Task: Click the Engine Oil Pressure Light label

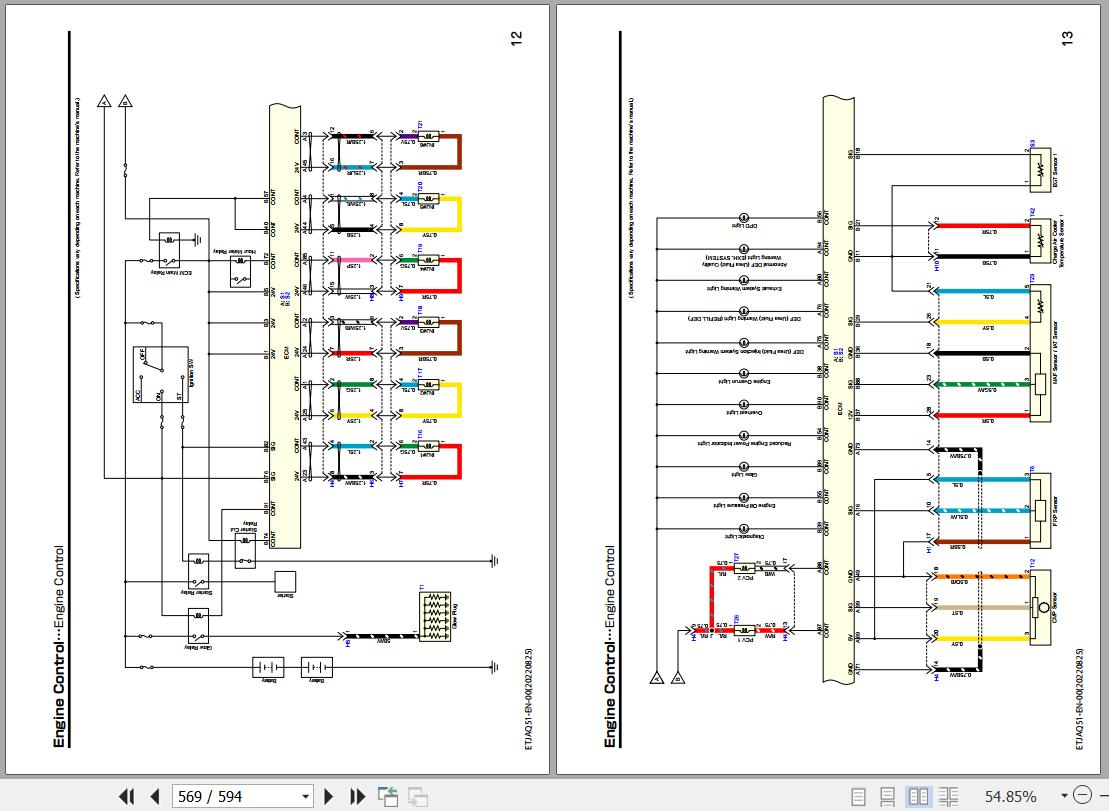Action: 745,506
